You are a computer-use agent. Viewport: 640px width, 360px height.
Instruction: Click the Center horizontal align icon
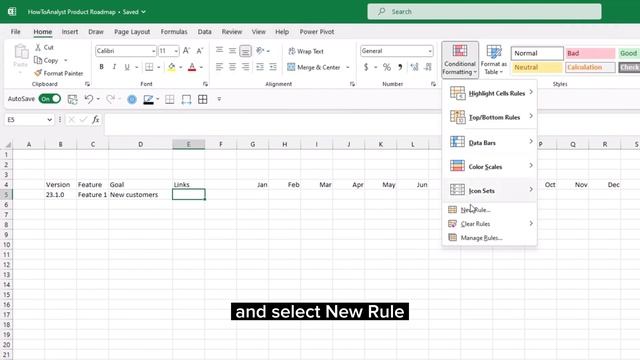tap(232, 67)
